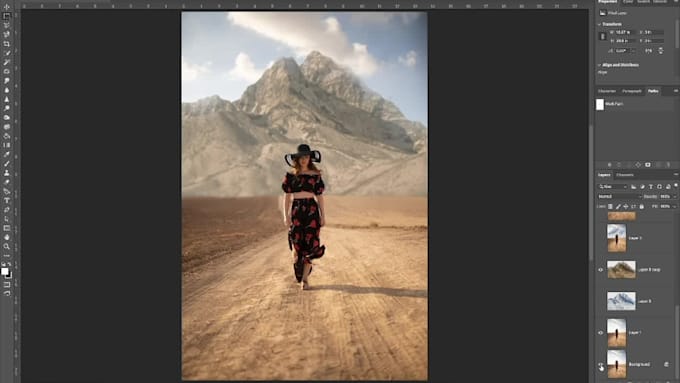Select the Crop tool
Screen dimensions: 680x383
click(x=7, y=44)
